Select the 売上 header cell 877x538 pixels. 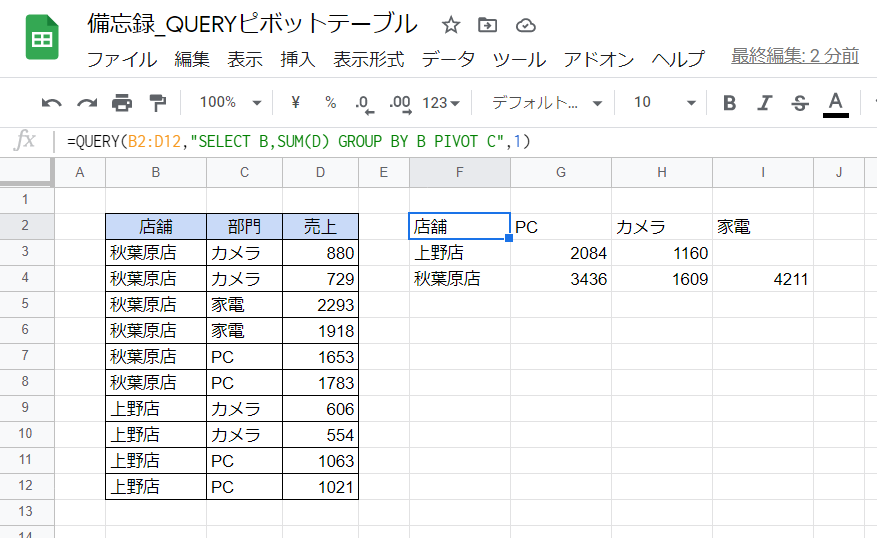[320, 226]
